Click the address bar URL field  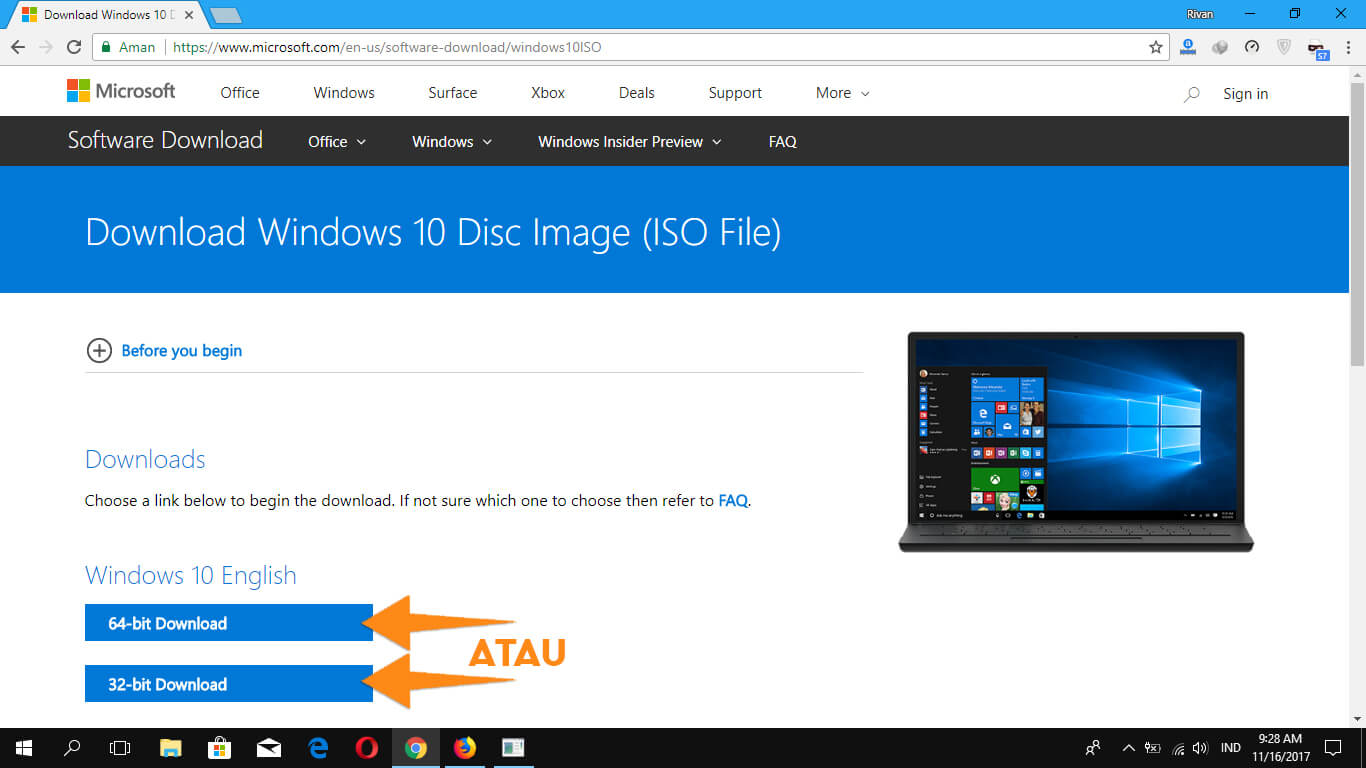click(x=630, y=47)
